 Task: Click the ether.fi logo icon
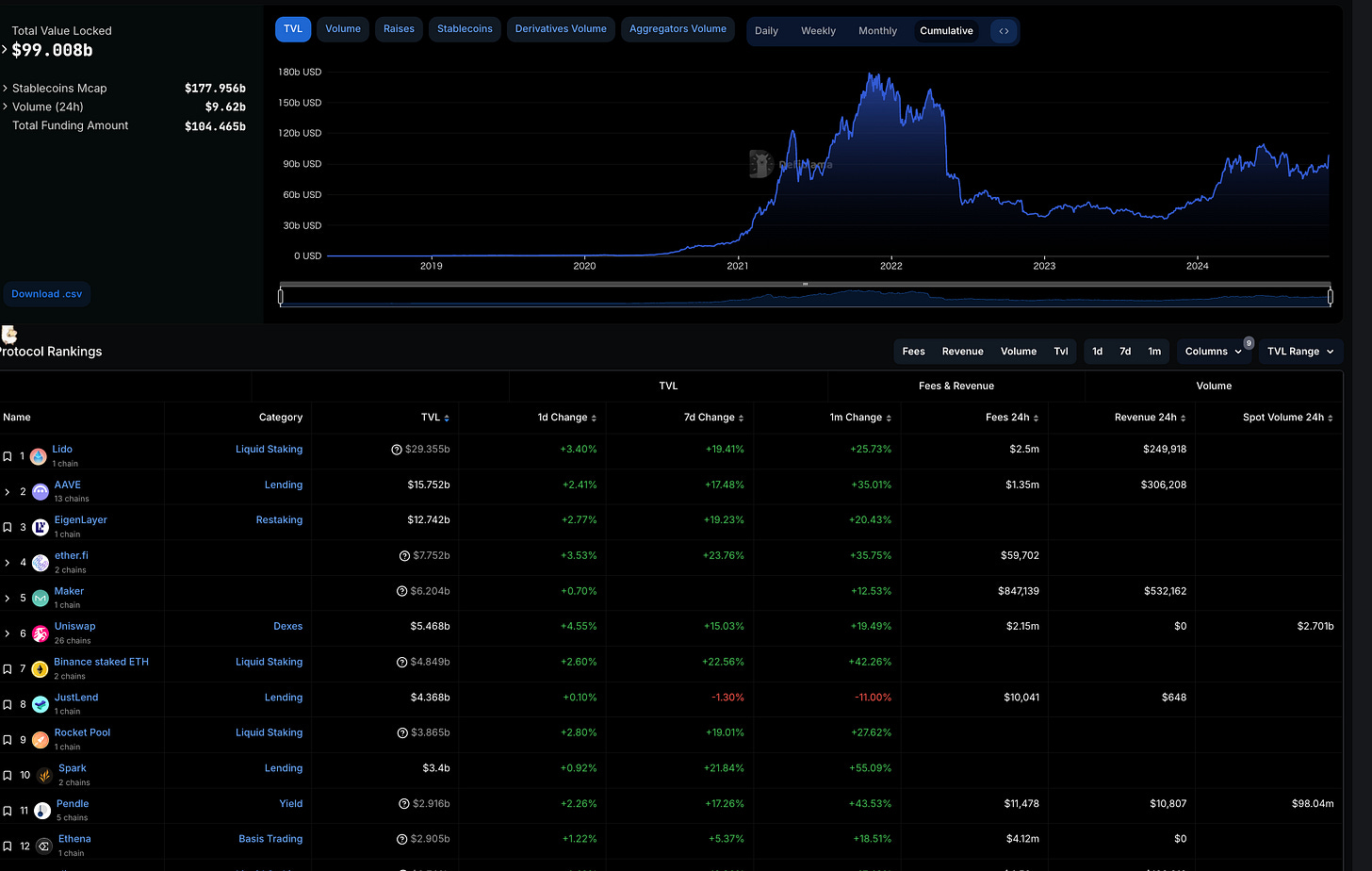[41, 563]
